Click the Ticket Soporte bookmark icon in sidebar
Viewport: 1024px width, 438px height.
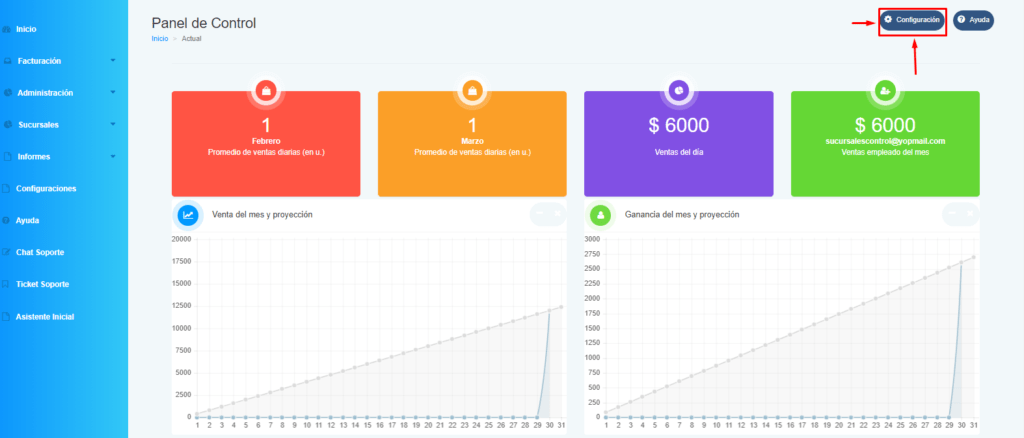[x=7, y=285]
